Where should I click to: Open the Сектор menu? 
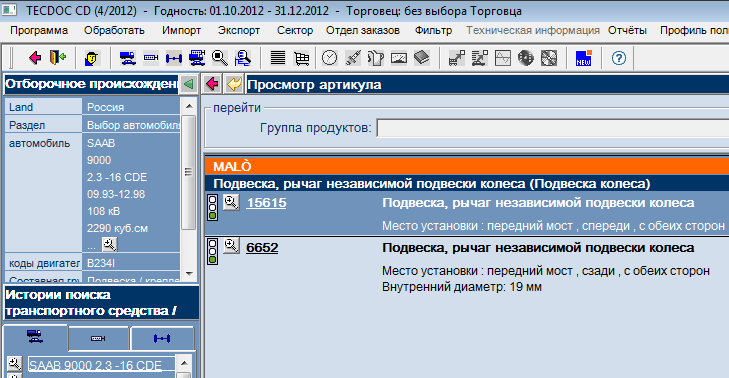point(295,30)
